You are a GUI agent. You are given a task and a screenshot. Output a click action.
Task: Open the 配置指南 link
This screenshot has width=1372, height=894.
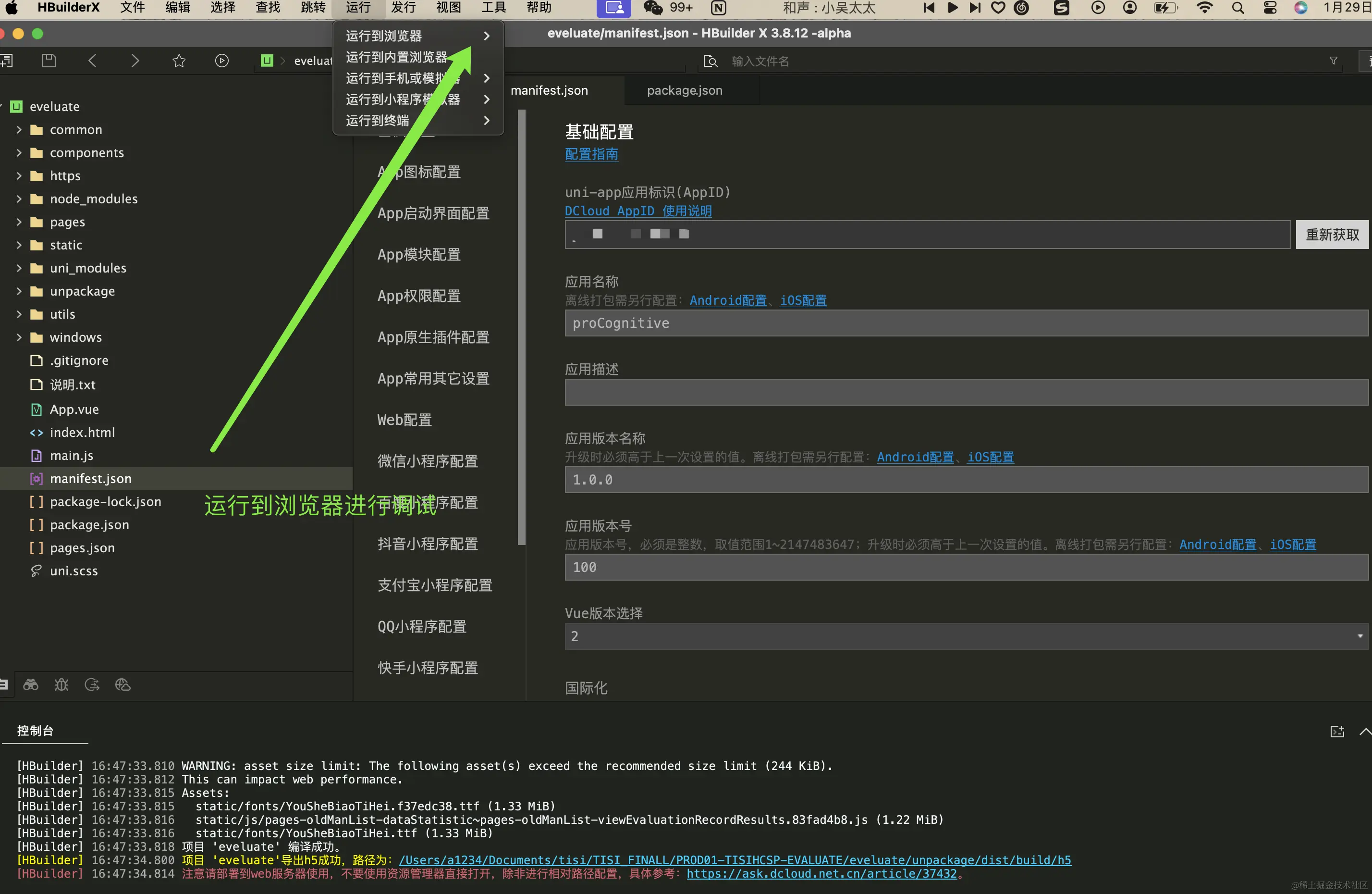pos(591,154)
